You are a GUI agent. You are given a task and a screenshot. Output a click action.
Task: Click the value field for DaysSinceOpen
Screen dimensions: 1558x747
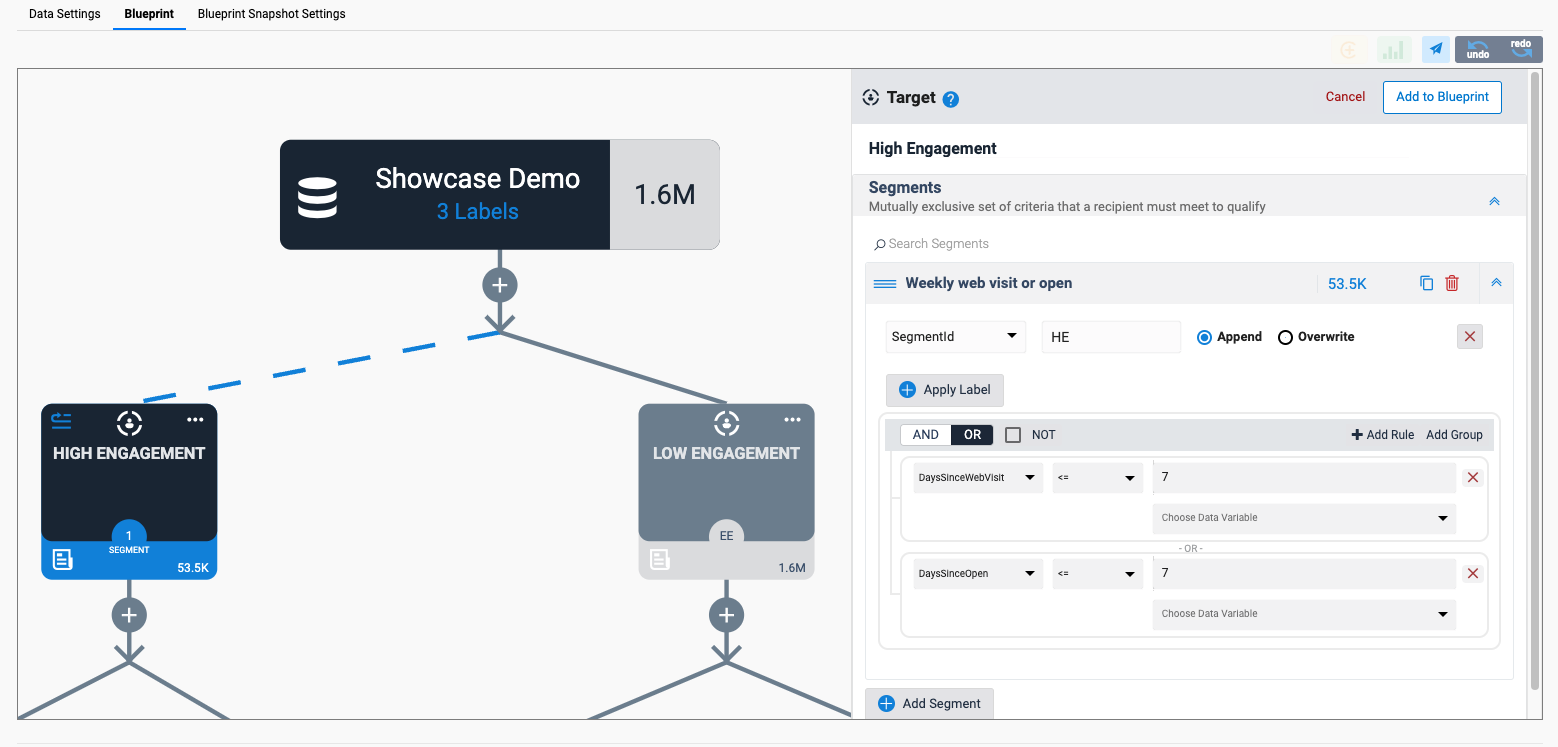[1304, 574]
